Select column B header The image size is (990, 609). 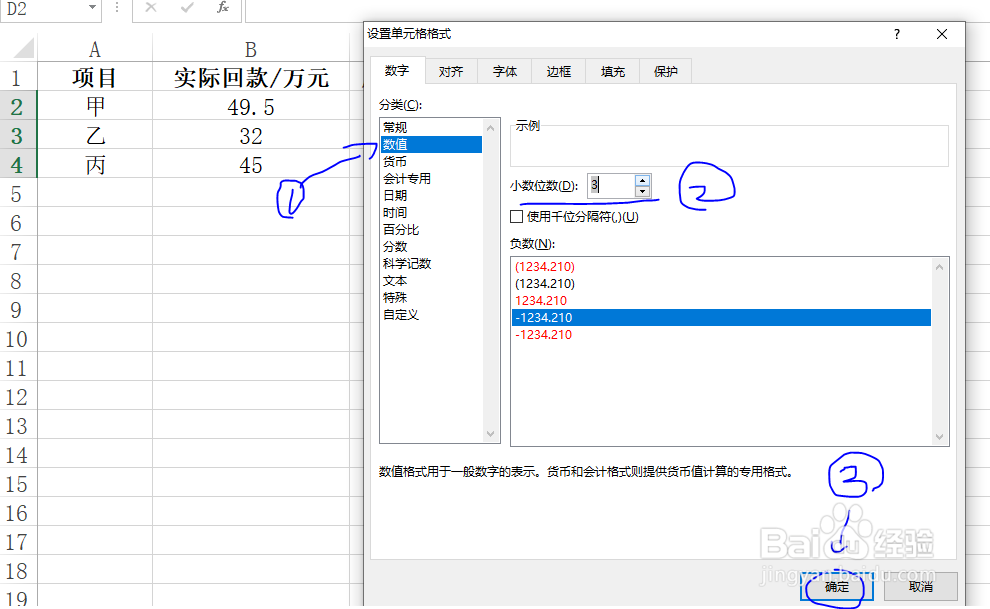click(251, 49)
